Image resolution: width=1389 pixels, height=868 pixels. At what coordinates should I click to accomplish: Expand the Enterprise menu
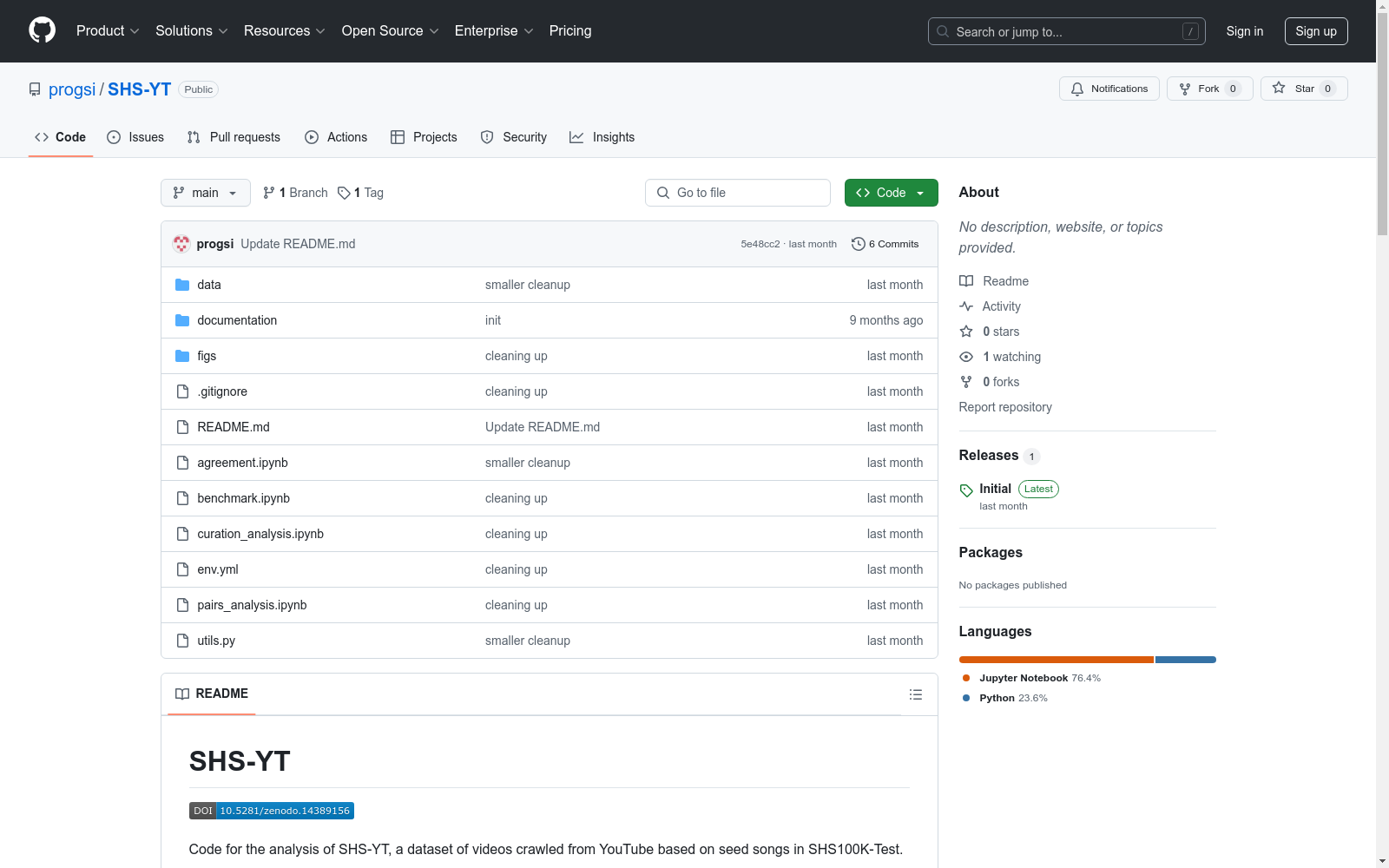tap(494, 30)
